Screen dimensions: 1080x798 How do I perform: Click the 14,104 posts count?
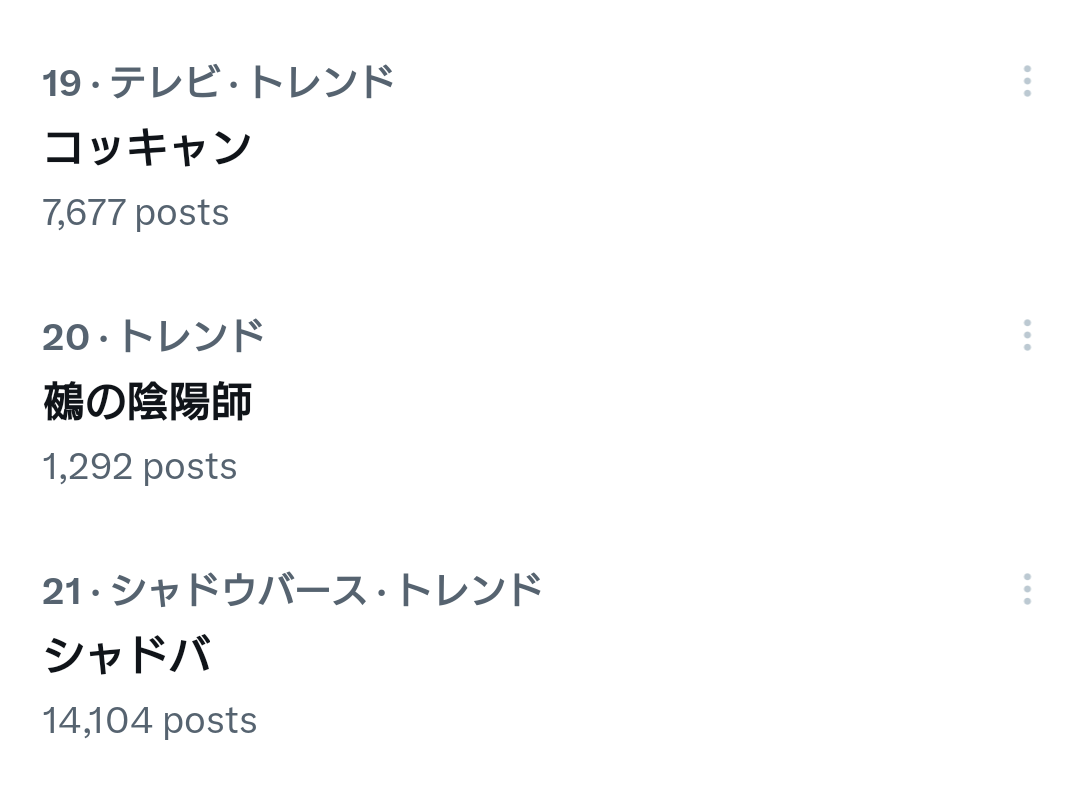pos(150,721)
